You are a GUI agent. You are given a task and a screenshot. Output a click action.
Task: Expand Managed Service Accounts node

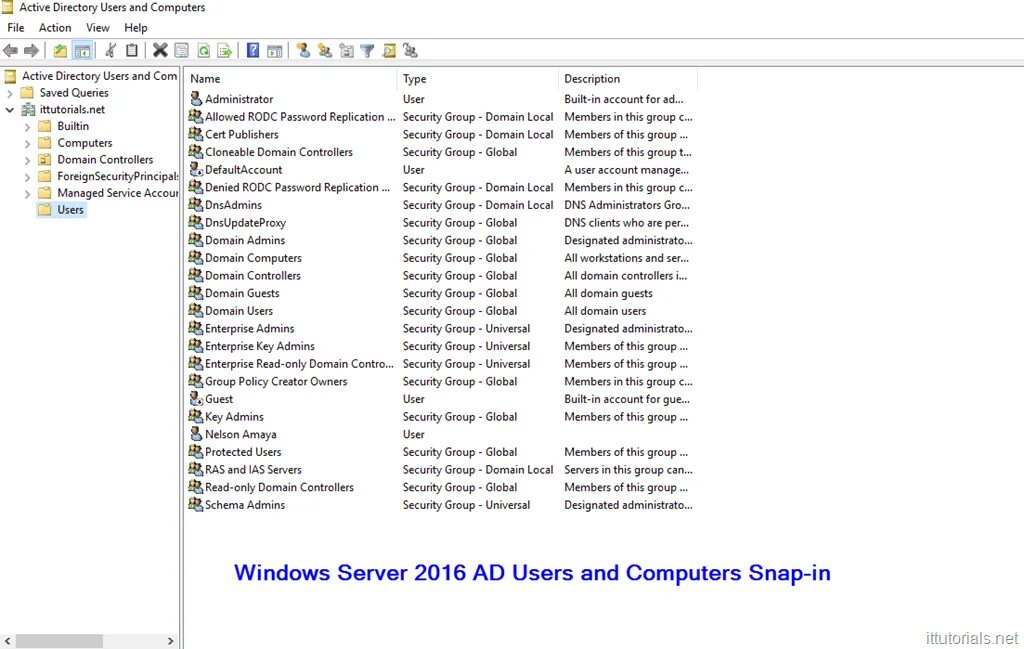click(27, 193)
